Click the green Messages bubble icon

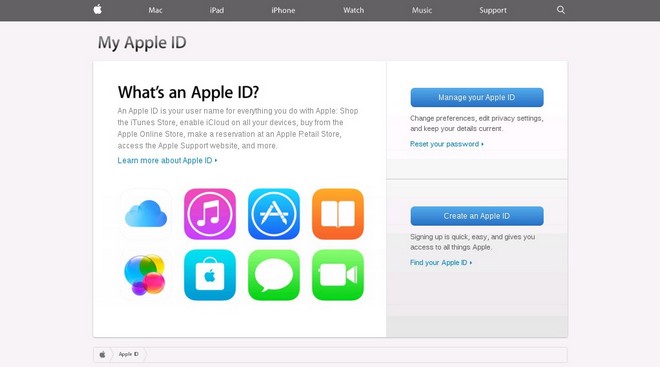274,275
